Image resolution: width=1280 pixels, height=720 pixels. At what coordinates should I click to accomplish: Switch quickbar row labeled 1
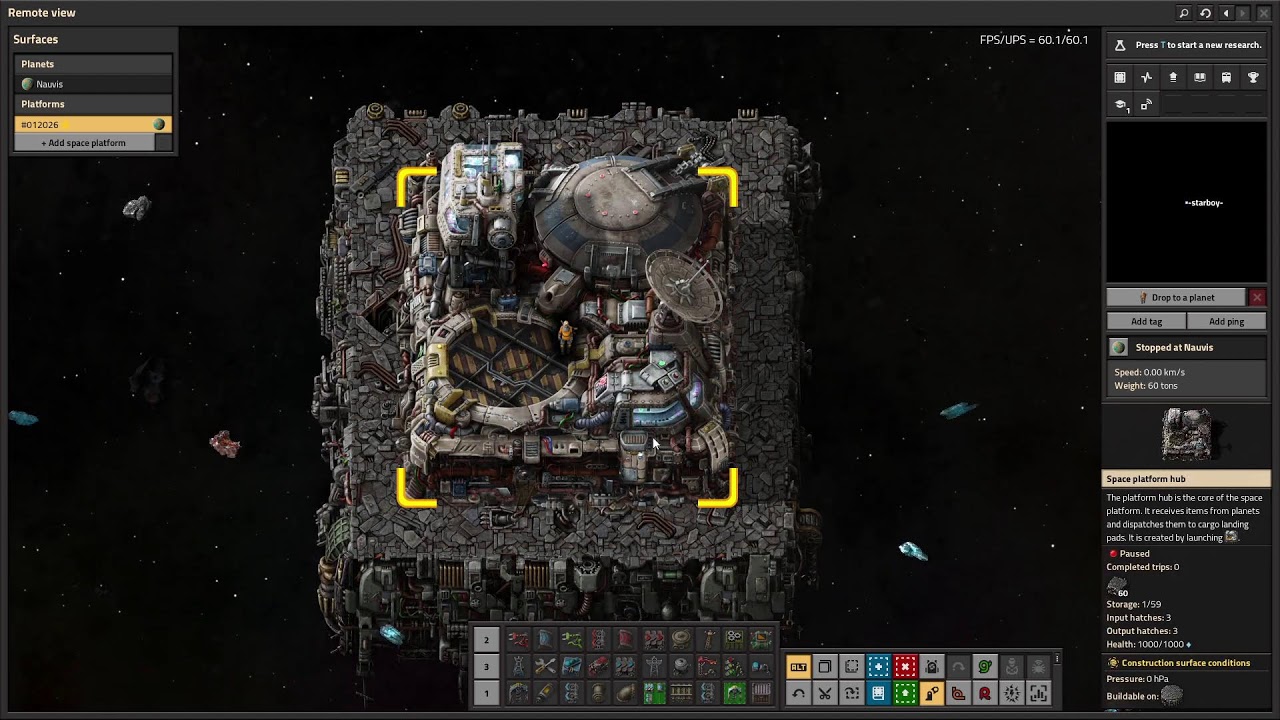[x=486, y=693]
